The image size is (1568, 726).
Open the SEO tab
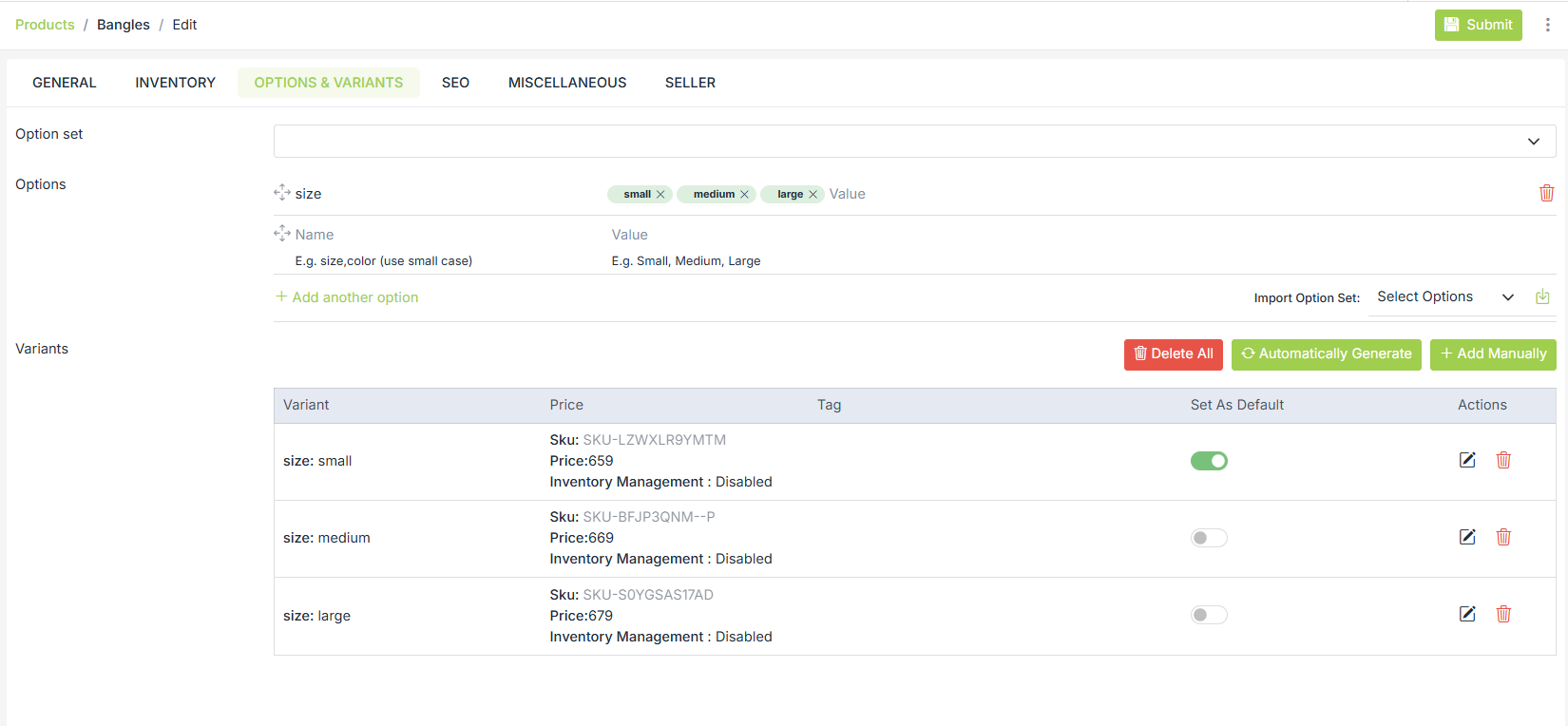tap(455, 83)
